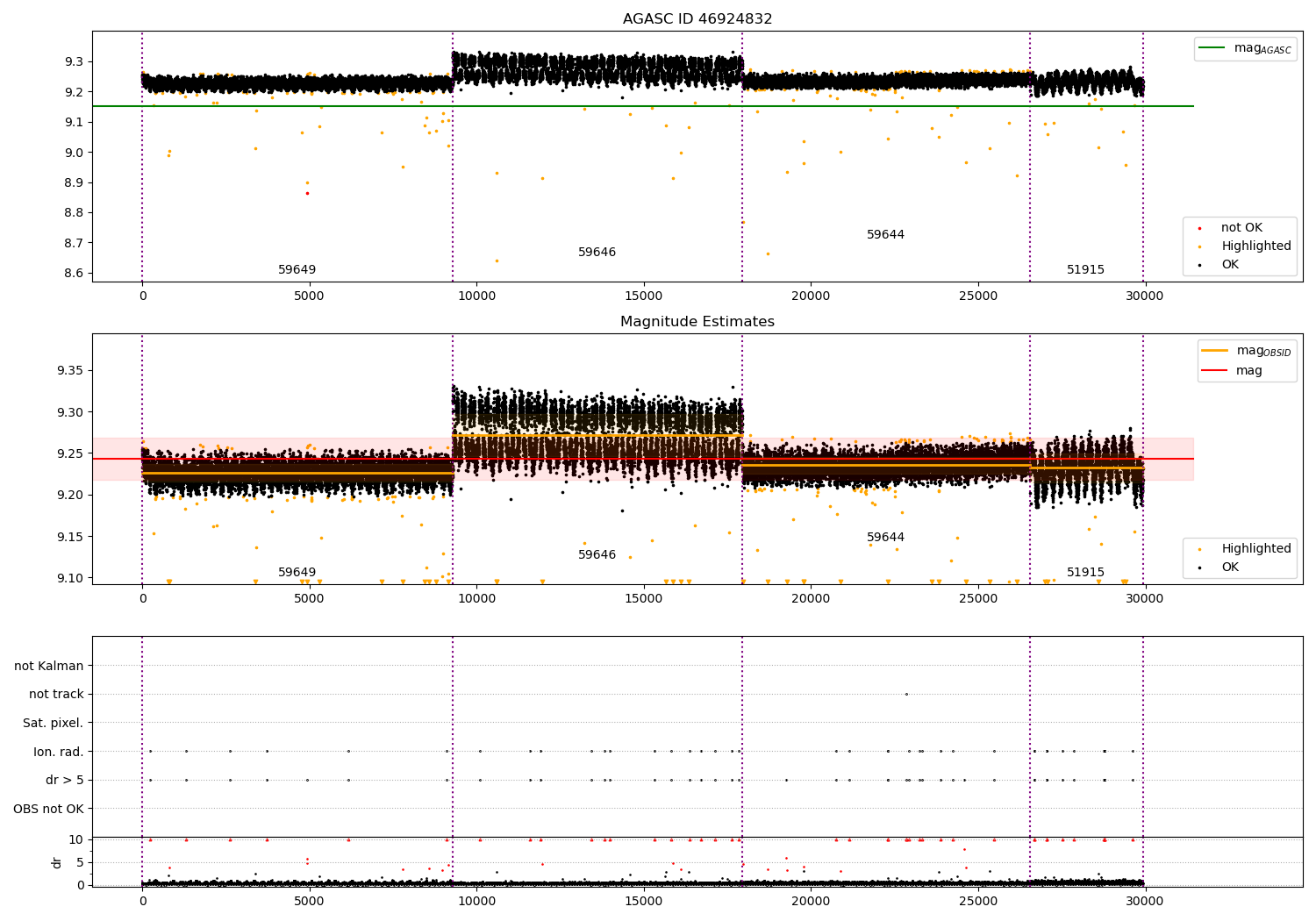The image size is (1316, 921).
Task: Click the "Ion. rad." row label
Action: [x=59, y=752]
